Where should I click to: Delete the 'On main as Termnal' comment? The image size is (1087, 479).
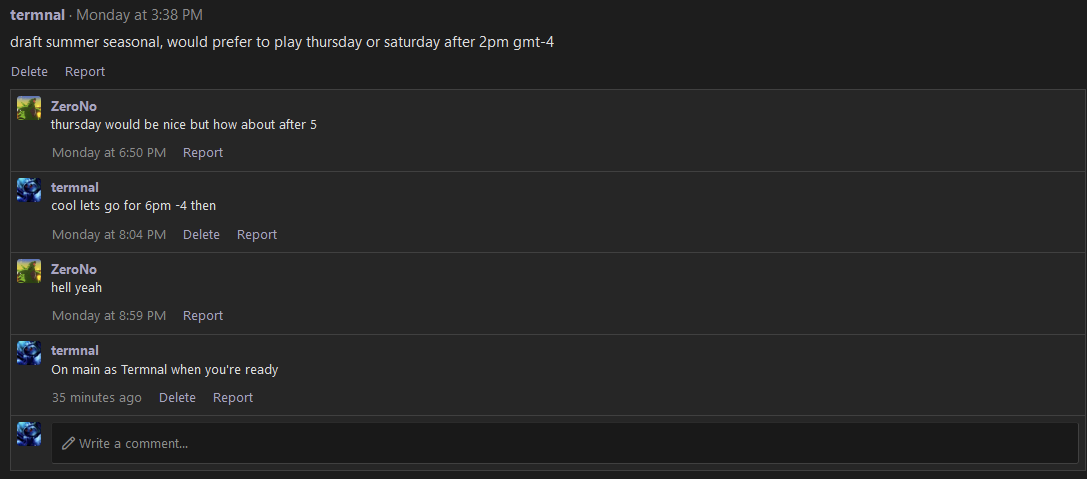pos(177,397)
